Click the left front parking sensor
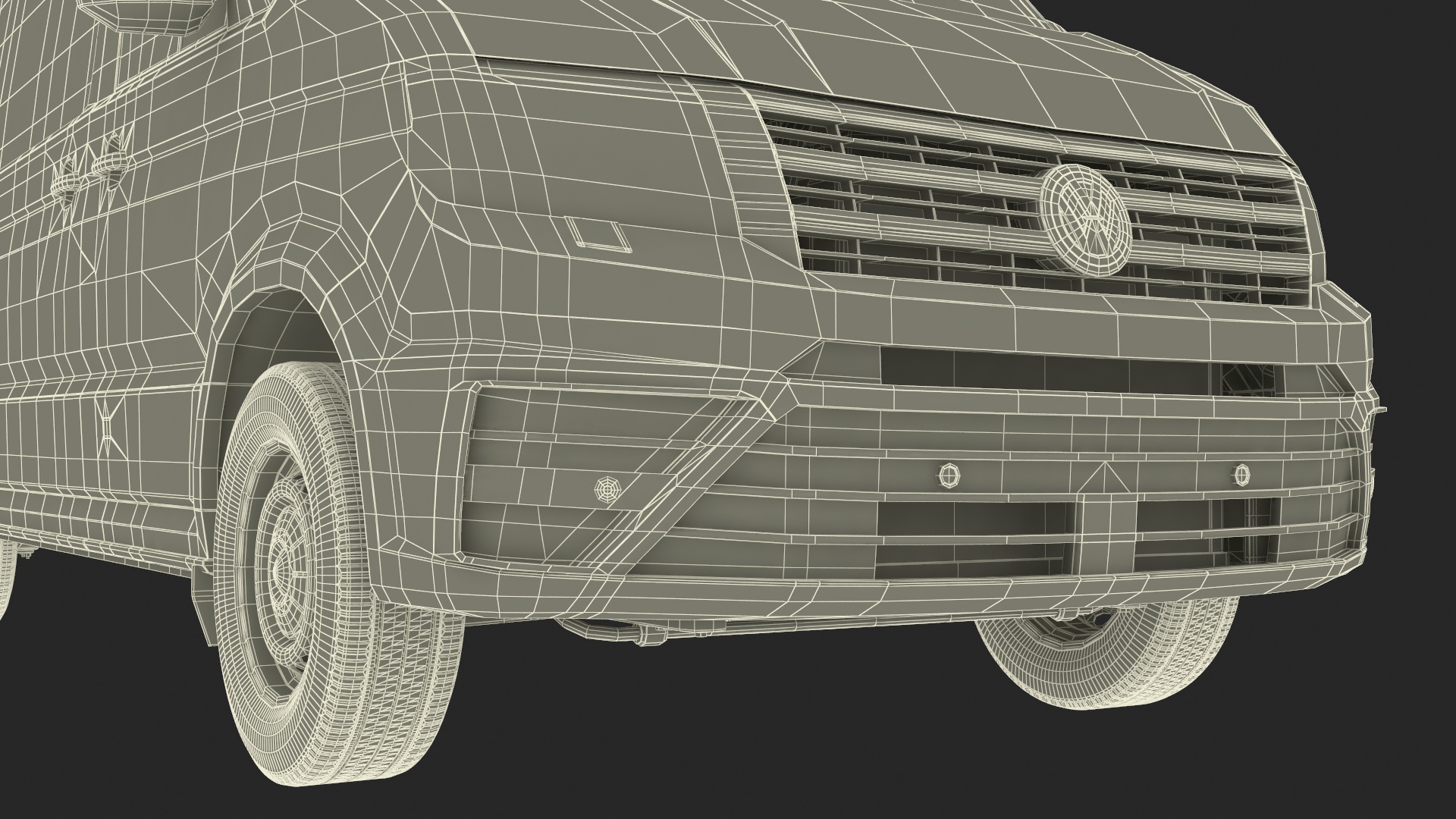This screenshot has height=819, width=1456. click(947, 475)
